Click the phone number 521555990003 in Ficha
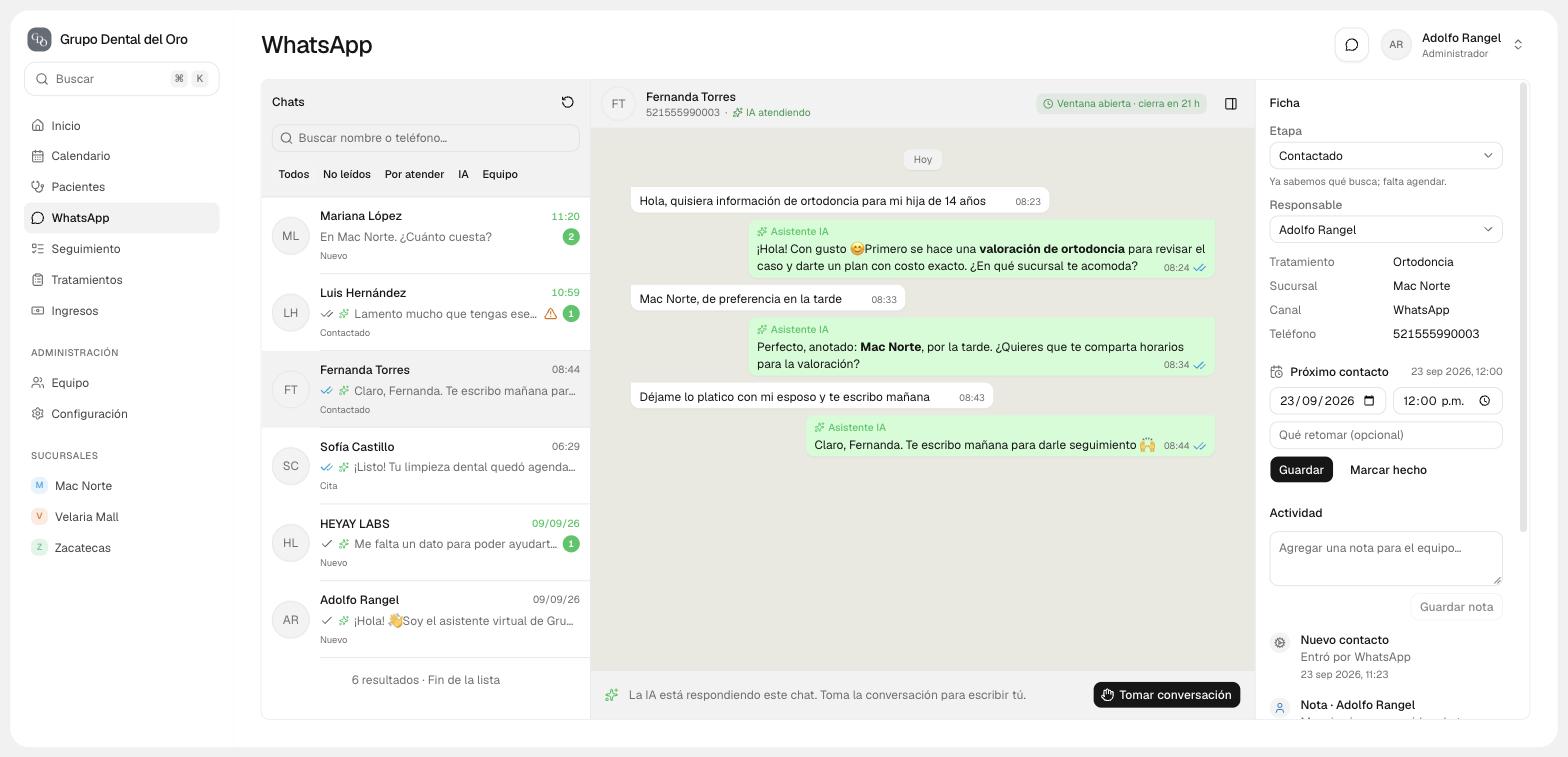Image resolution: width=1568 pixels, height=757 pixels. 1435,334
